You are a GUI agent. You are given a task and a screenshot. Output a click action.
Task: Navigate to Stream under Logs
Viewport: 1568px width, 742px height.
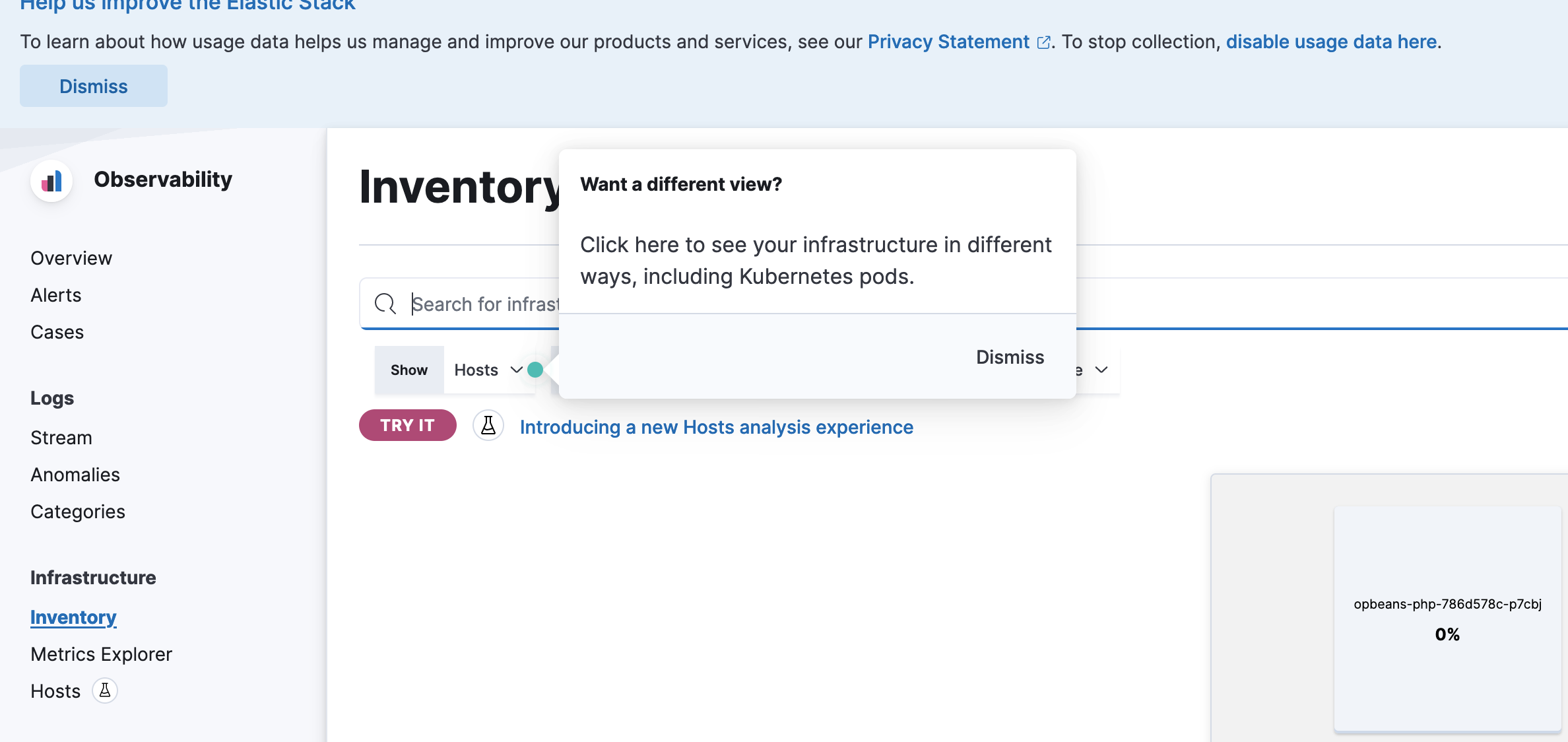pos(61,437)
